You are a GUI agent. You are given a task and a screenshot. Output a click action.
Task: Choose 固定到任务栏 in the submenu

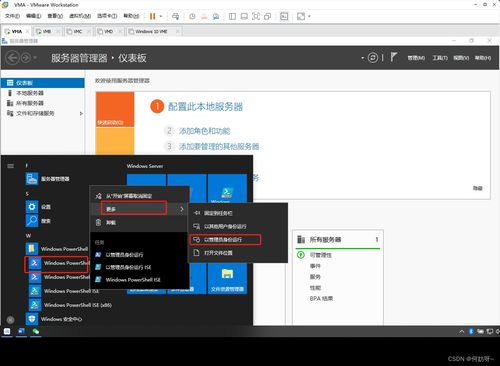coord(238,213)
